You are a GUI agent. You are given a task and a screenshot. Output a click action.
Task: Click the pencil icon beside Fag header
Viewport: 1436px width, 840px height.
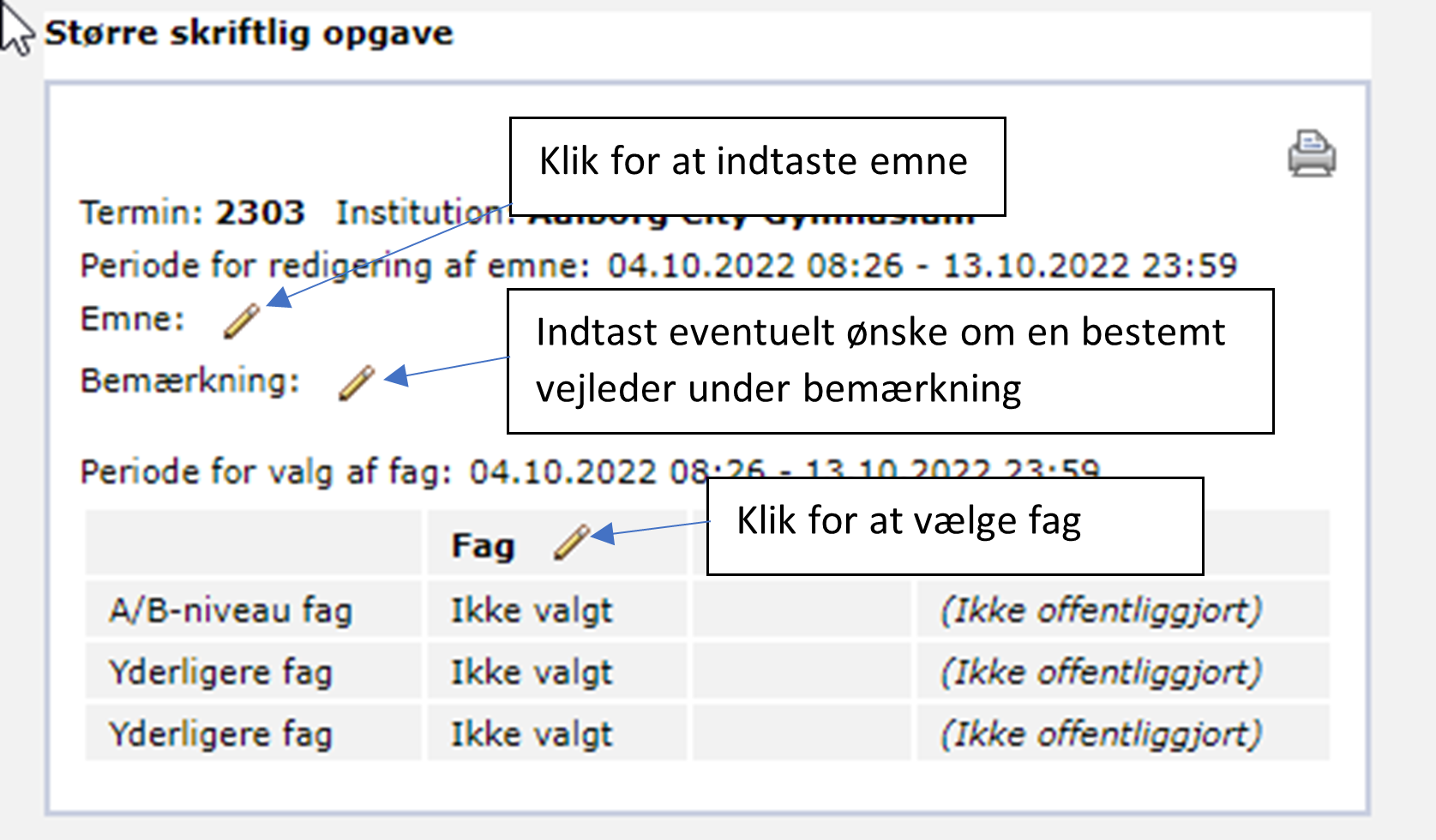pyautogui.click(x=572, y=543)
